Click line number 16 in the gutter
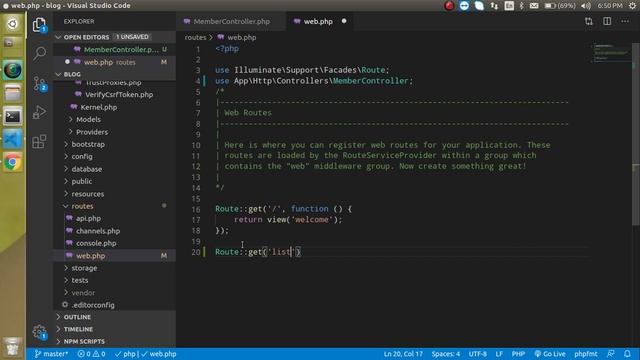 click(196, 209)
